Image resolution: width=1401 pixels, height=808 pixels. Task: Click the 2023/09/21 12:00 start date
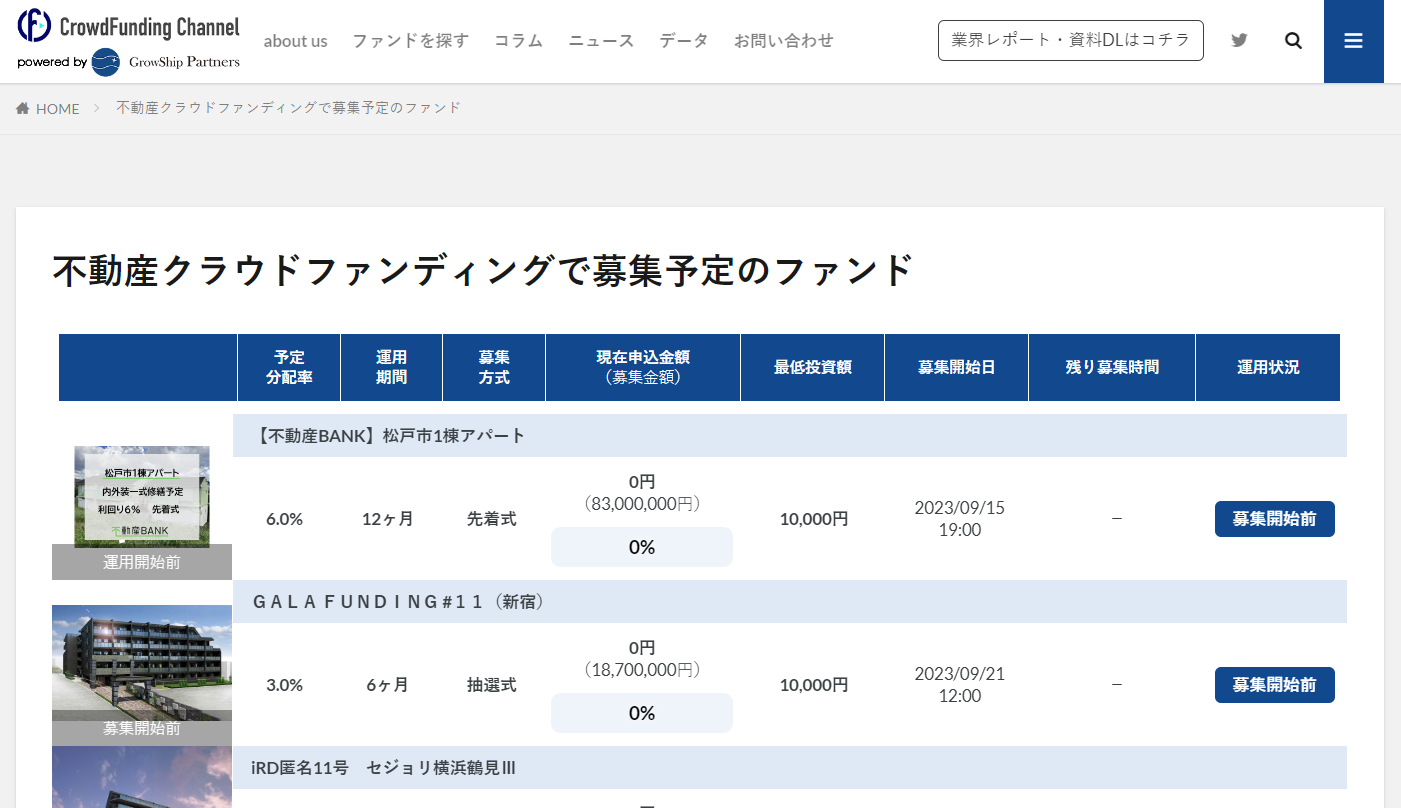960,685
